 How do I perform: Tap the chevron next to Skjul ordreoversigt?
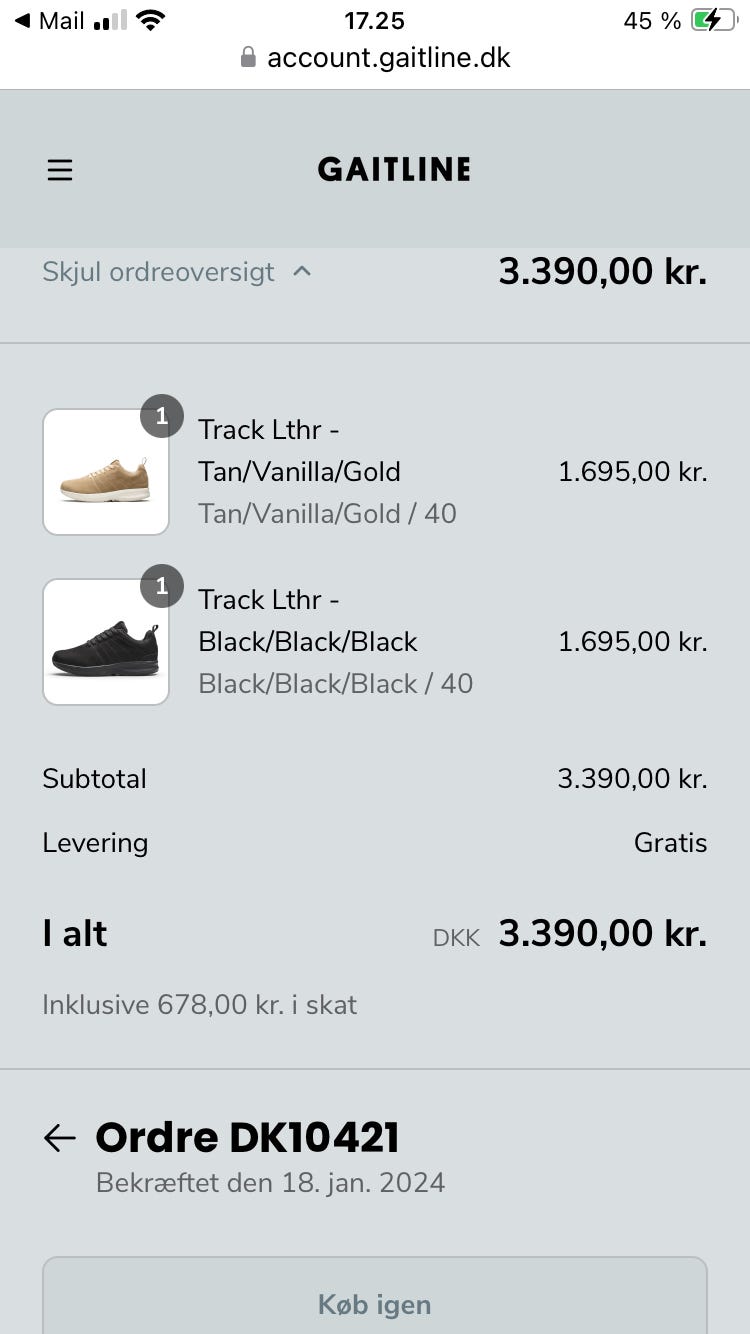(x=302, y=271)
